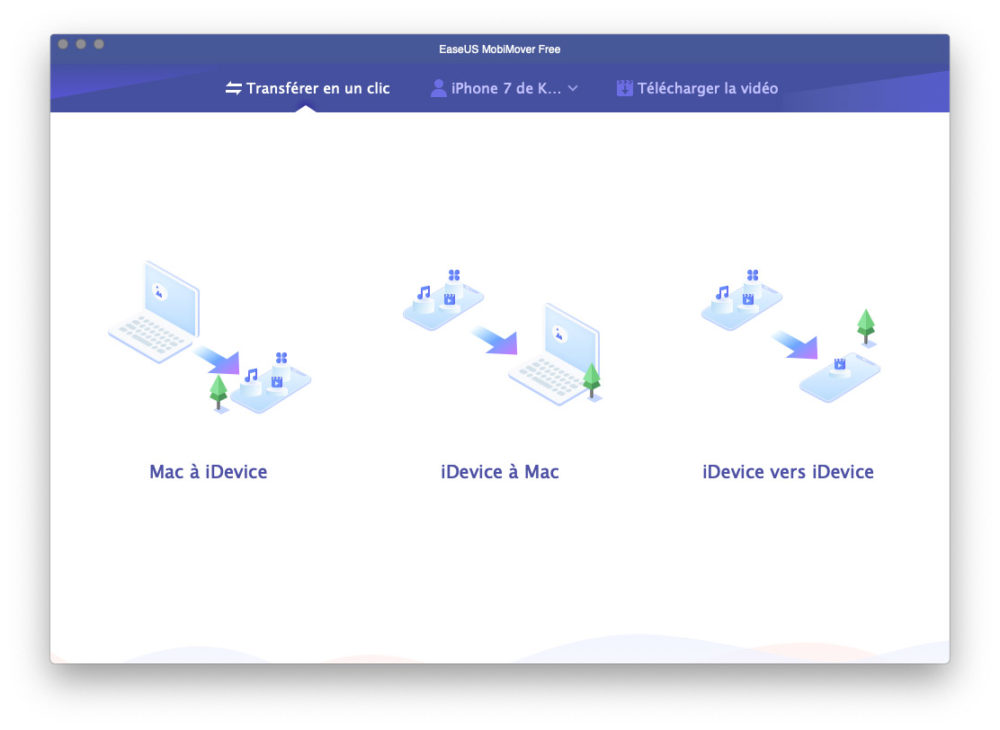Select the iDevice vers iDevice label
Viewport: 1000px width, 730px height.
(788, 472)
